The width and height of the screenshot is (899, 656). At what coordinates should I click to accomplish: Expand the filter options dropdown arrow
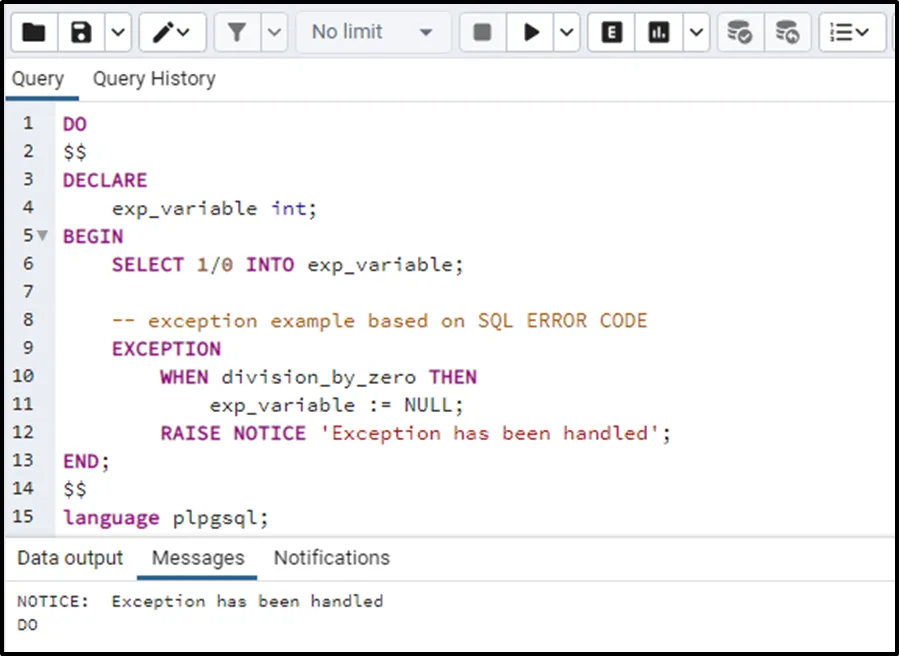tap(275, 33)
